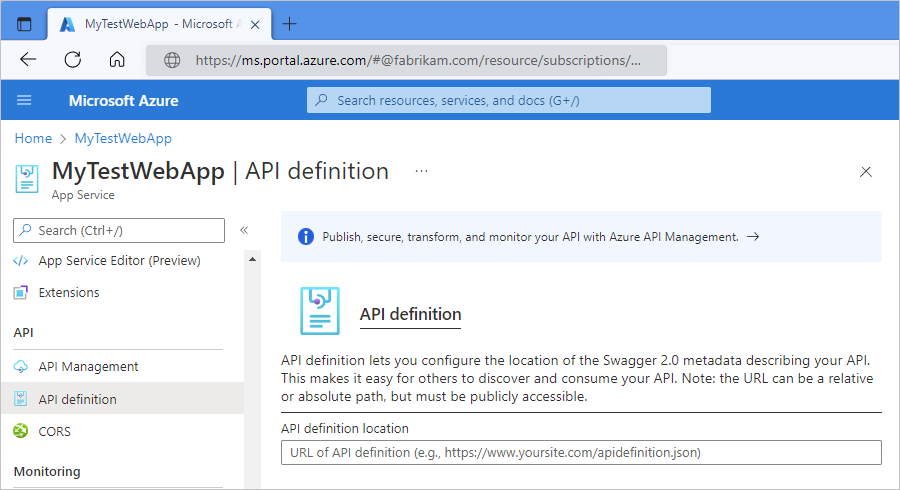Open the Azure portal hamburger menu
Screen dimensions: 900x490
tap(24, 100)
